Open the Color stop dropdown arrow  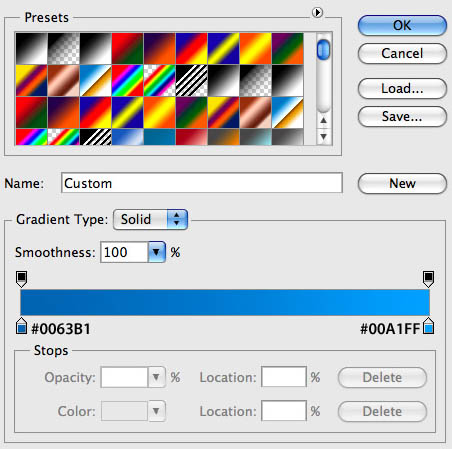(x=156, y=411)
